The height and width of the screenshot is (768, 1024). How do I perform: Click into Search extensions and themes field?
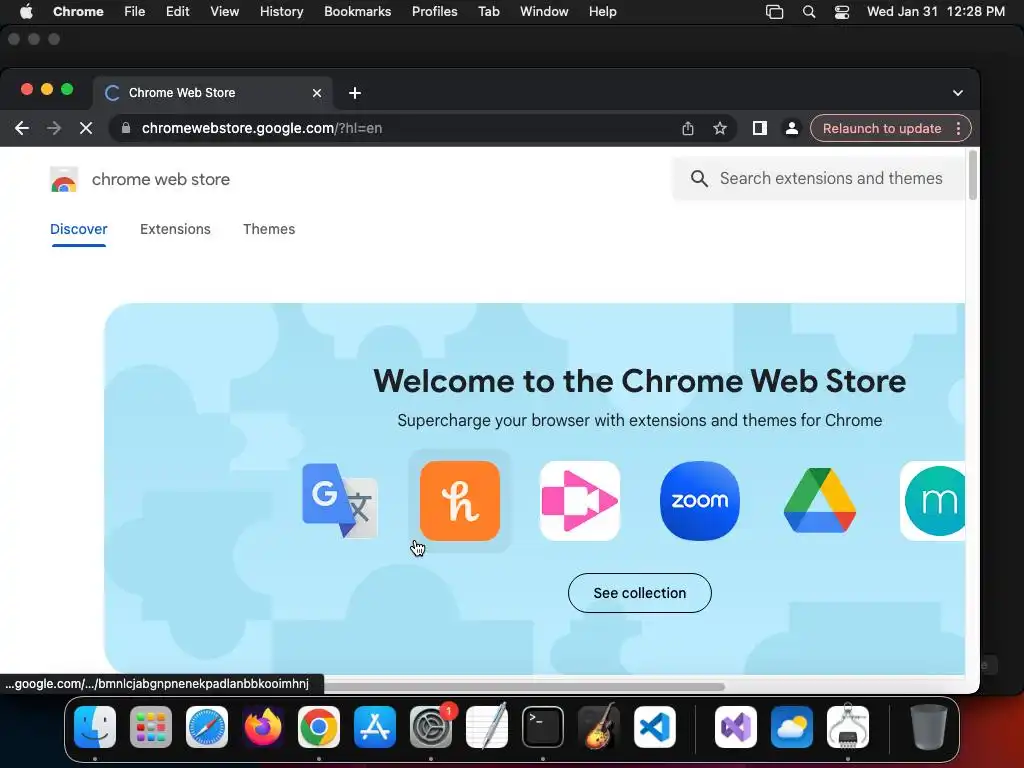coord(819,178)
